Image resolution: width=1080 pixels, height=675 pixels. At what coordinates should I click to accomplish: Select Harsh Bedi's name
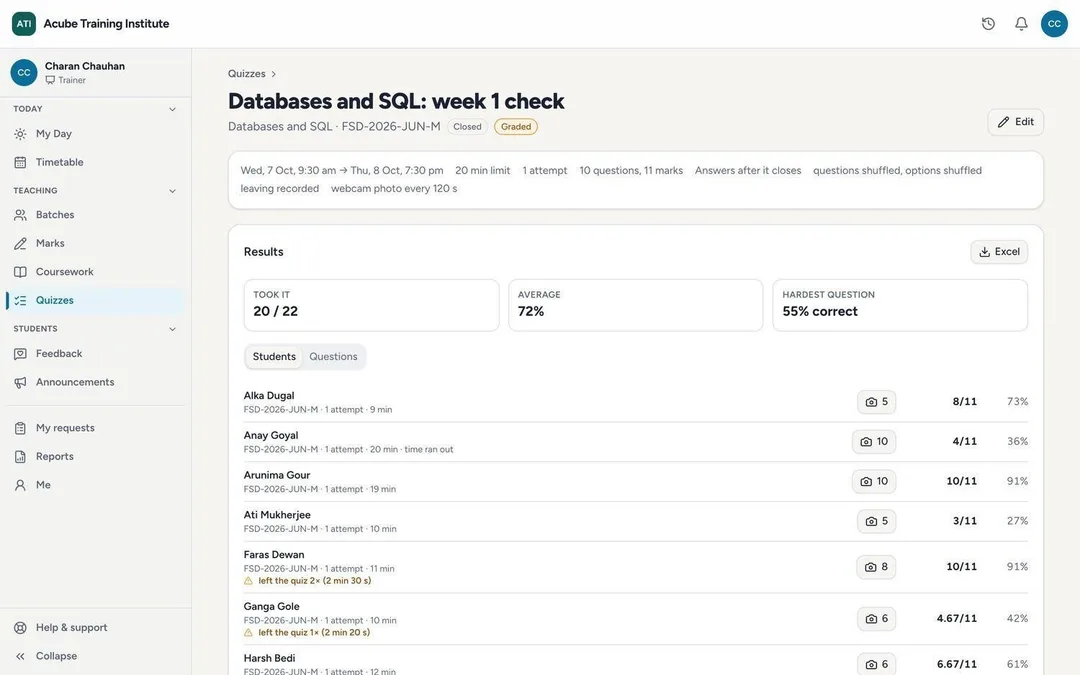pyautogui.click(x=269, y=658)
